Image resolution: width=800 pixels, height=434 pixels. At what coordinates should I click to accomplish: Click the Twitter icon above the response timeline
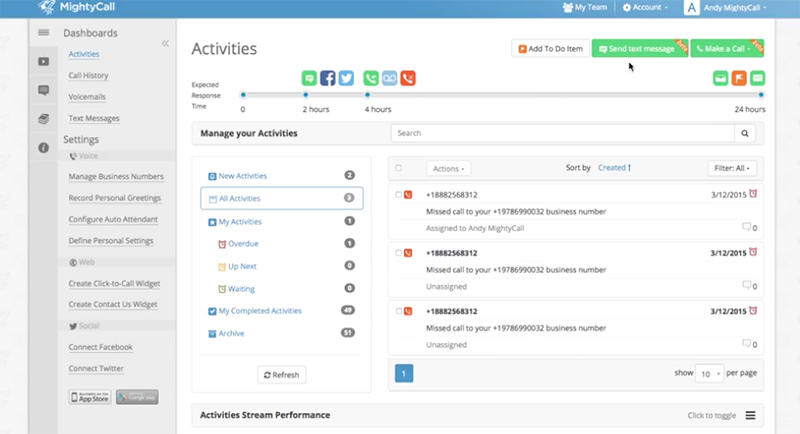(x=346, y=78)
